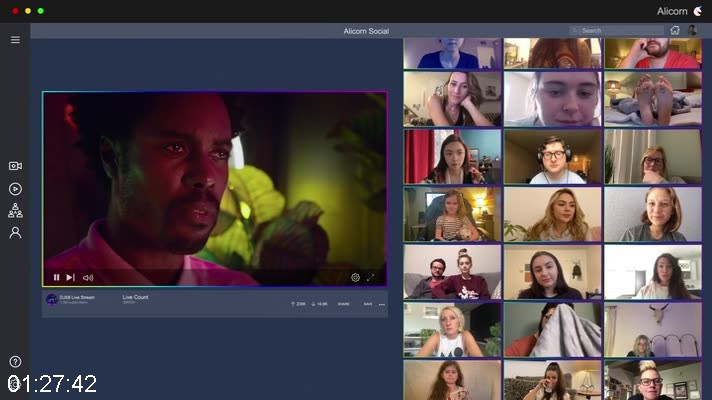Click the Alicorn Social title text

366,31
